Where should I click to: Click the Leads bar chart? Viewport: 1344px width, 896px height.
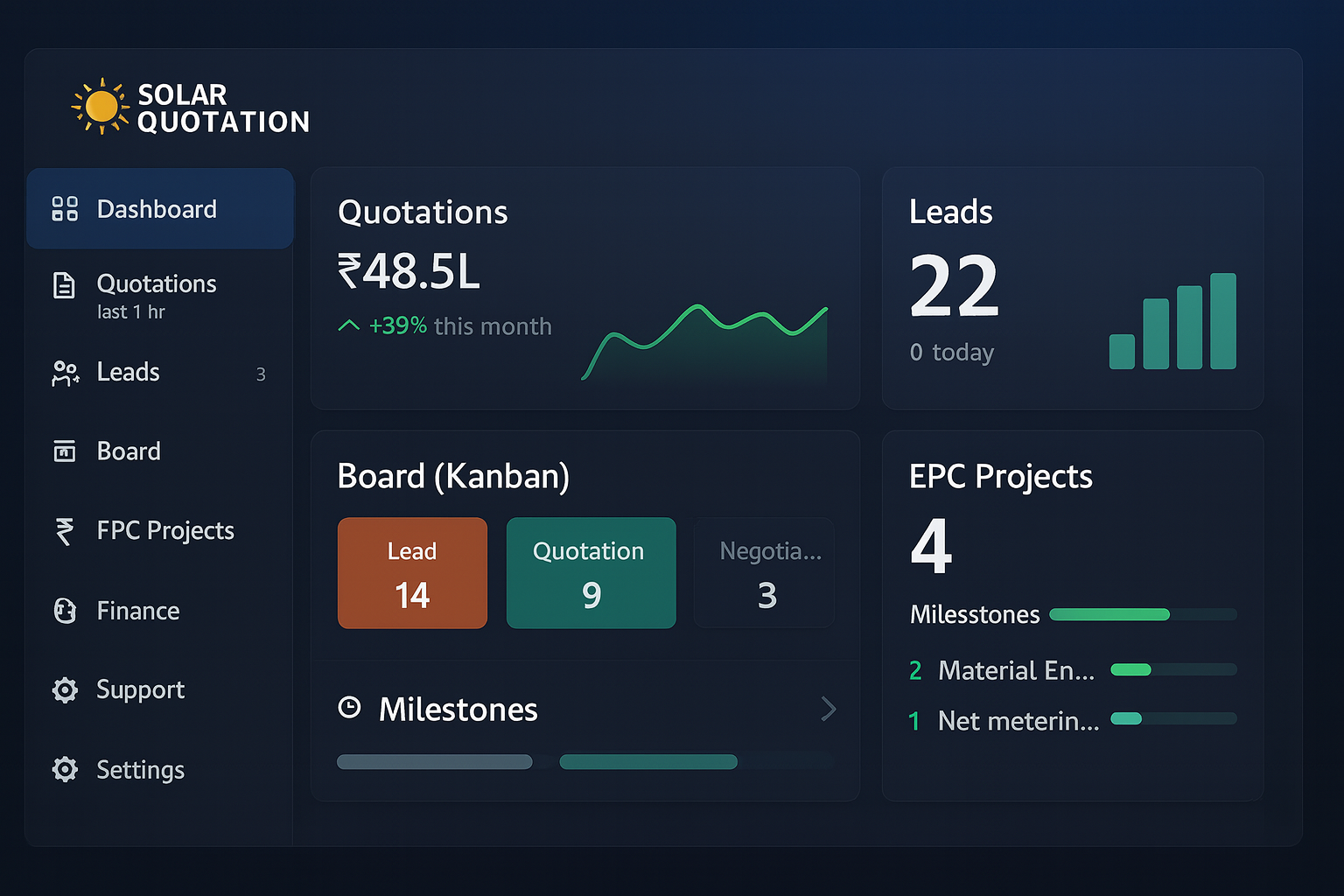[x=1172, y=322]
